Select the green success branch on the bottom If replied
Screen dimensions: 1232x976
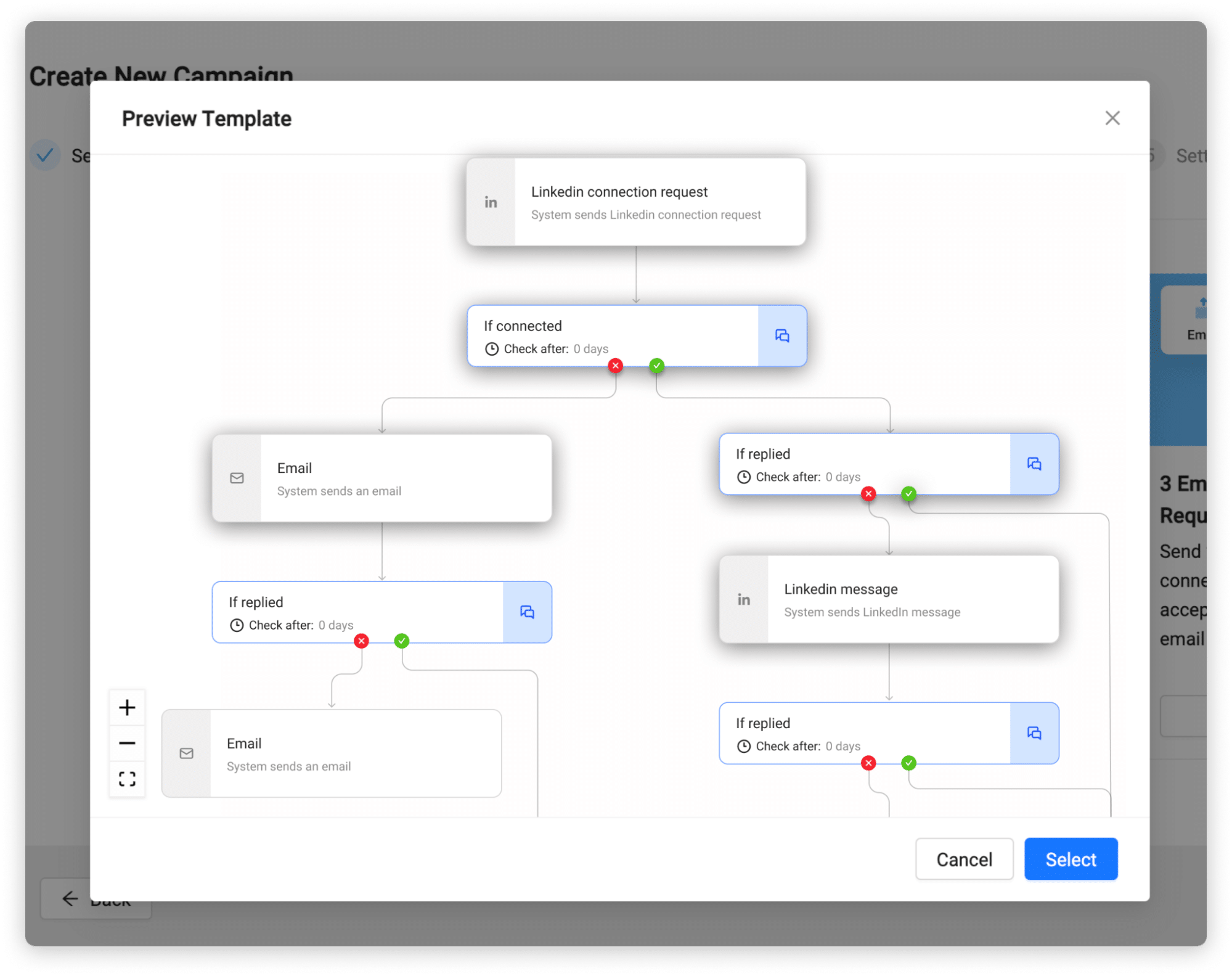coord(908,763)
